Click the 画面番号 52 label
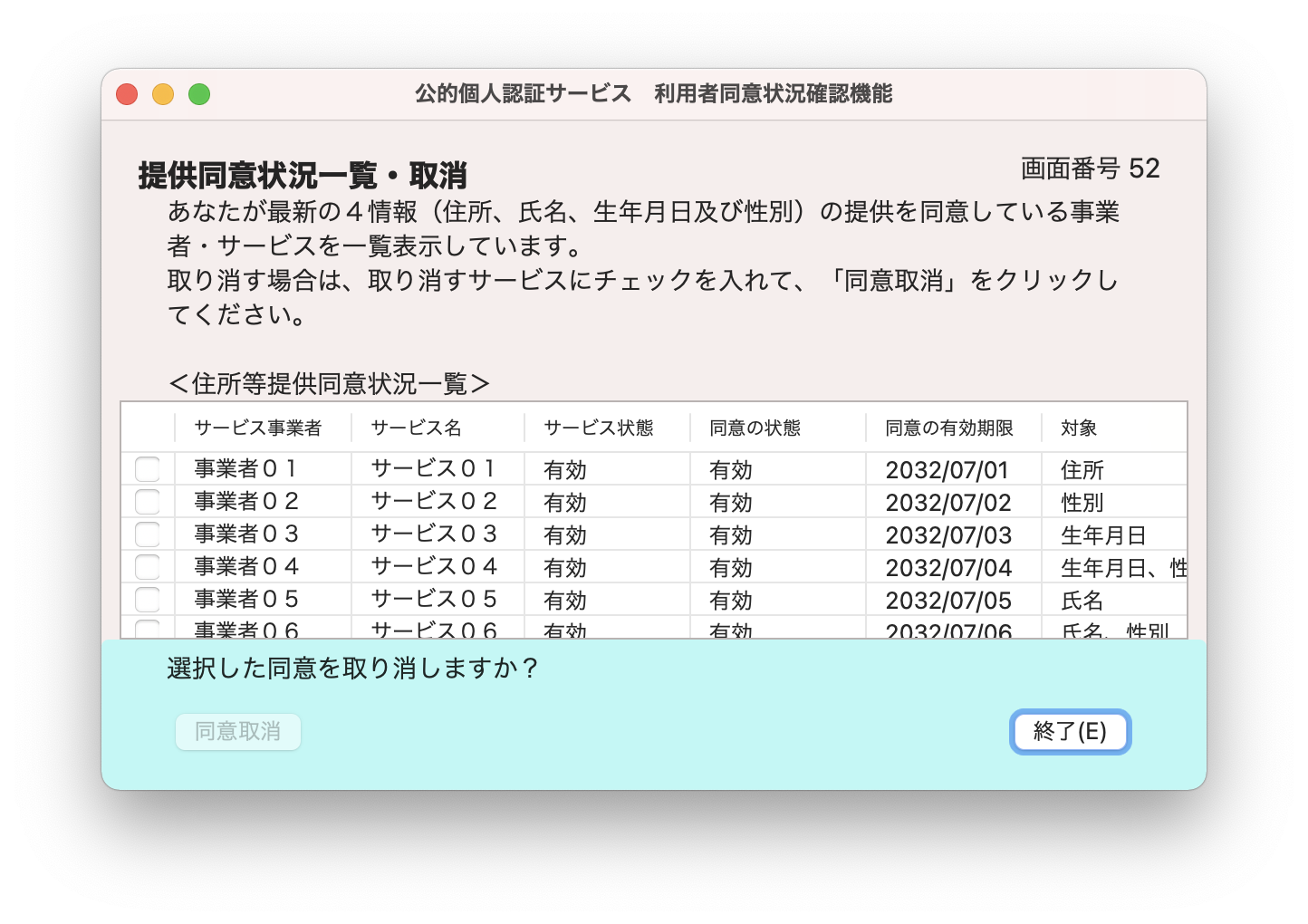Viewport: 1308px width, 924px height. coord(1090,168)
